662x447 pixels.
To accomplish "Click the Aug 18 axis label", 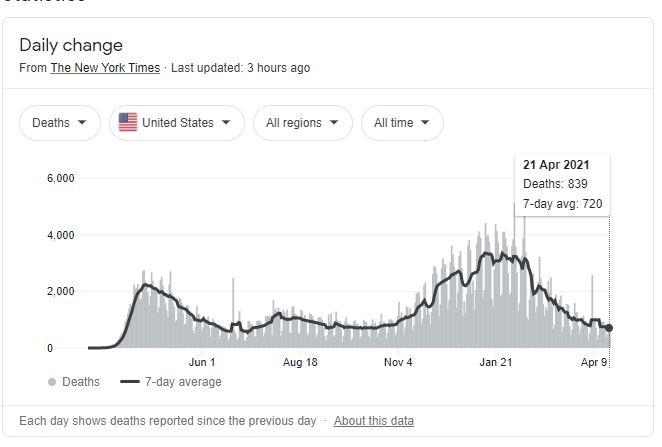I will 300,362.
